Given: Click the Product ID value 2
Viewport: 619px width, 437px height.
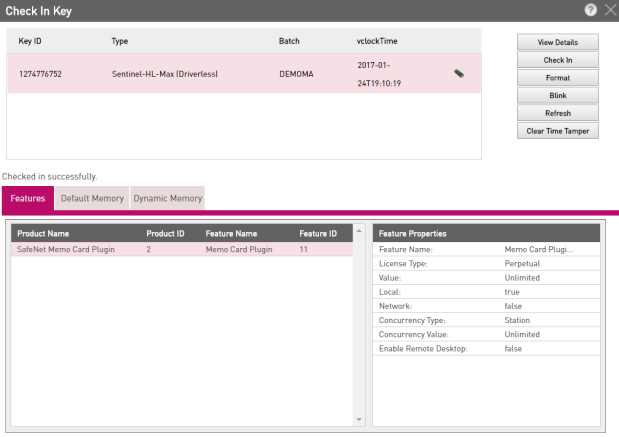Looking at the screenshot, I should (148, 249).
